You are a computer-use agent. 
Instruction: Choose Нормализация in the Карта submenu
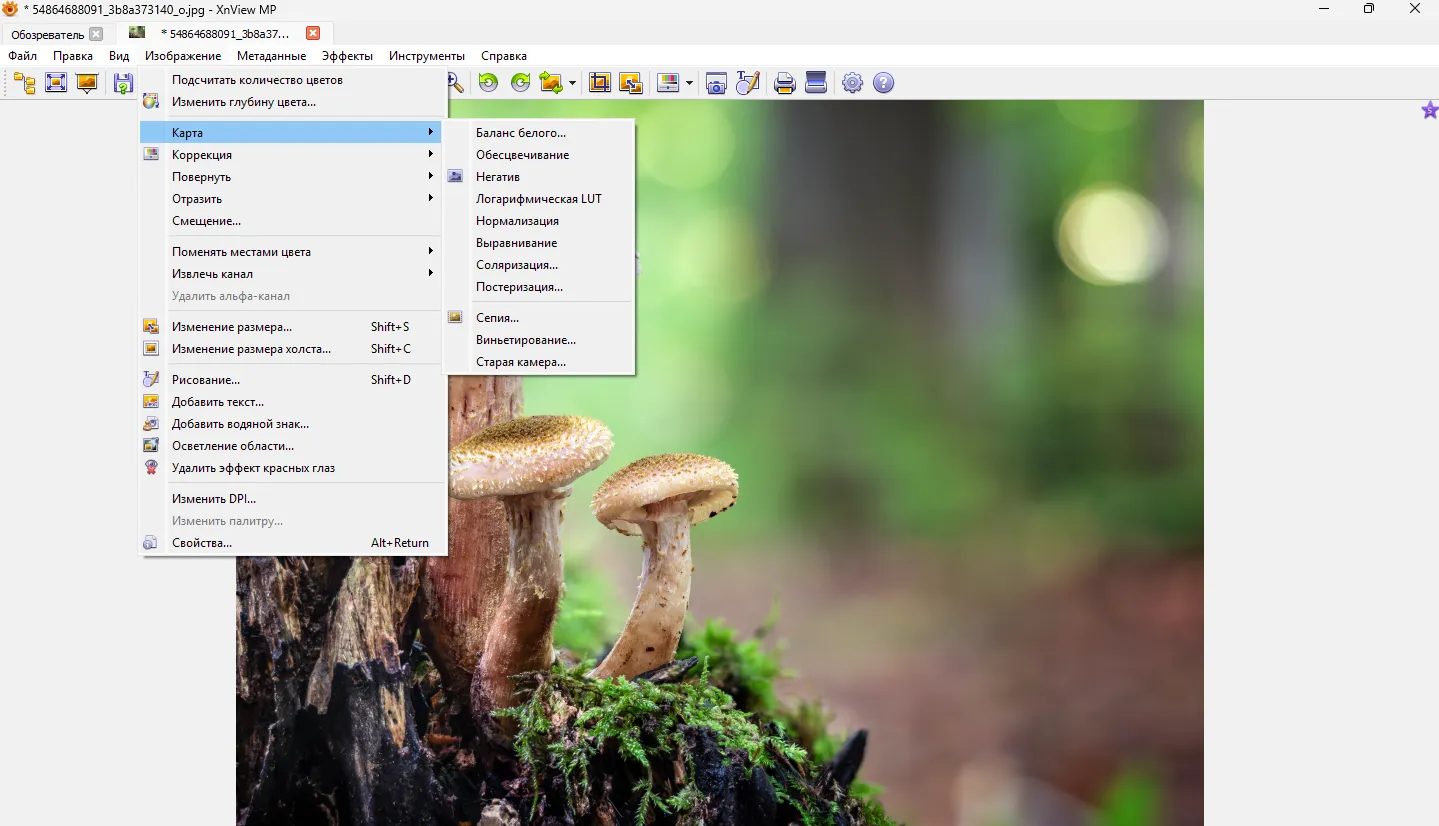[x=517, y=220]
